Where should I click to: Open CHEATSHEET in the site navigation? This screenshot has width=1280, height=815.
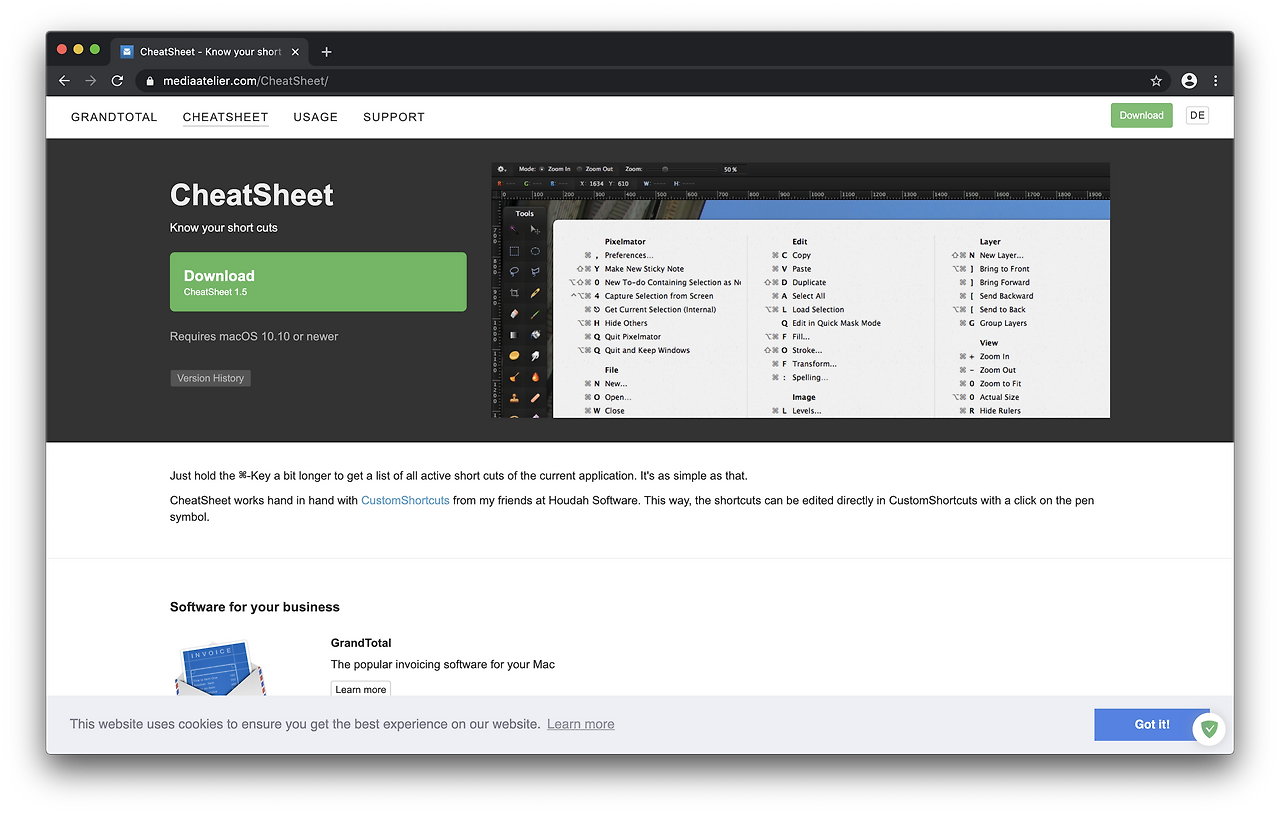tap(225, 117)
